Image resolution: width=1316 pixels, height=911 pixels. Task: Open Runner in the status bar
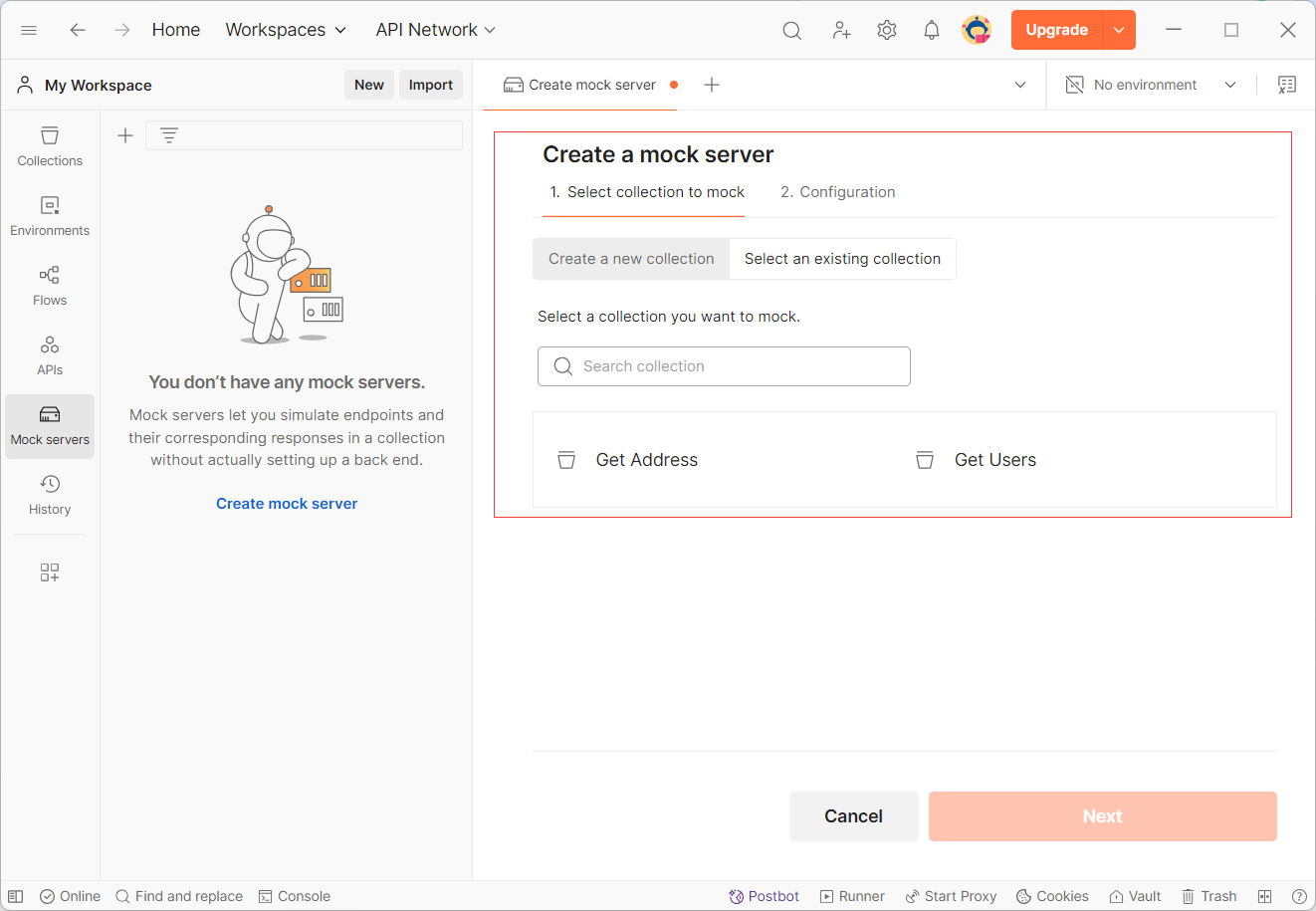pyautogui.click(x=852, y=896)
